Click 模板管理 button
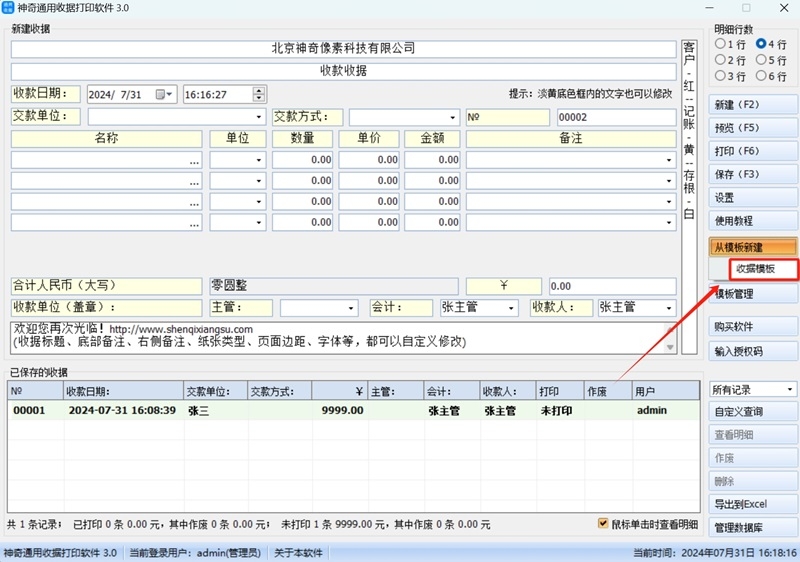 pyautogui.click(x=753, y=294)
